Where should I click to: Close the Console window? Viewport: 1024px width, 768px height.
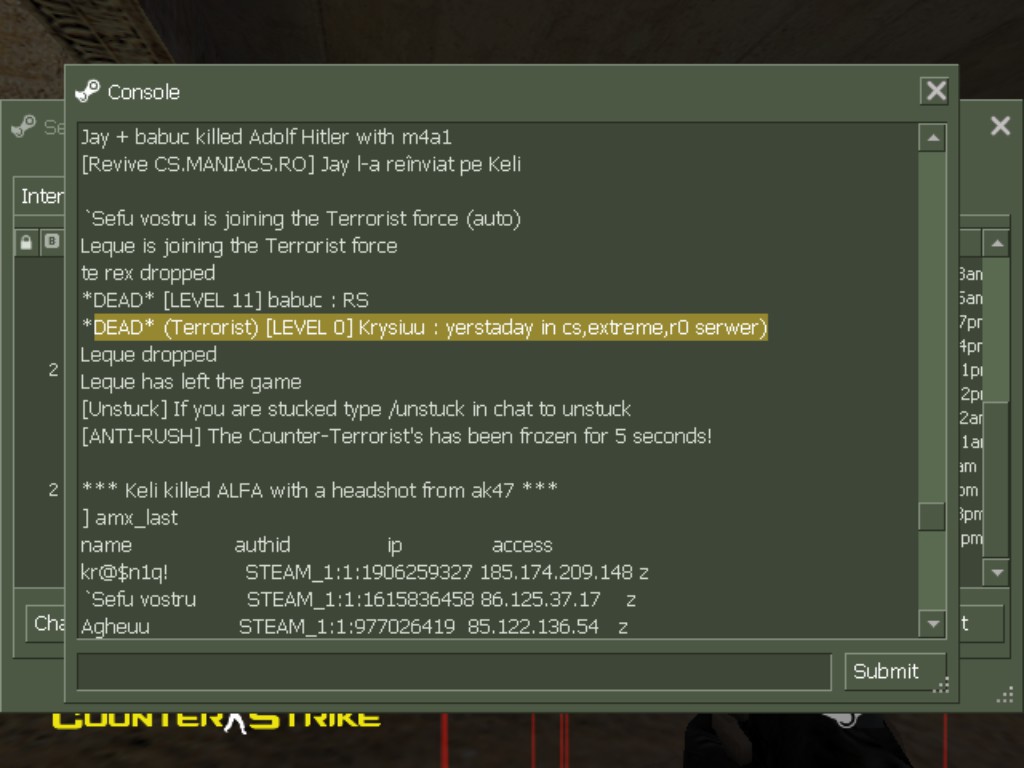coord(935,91)
